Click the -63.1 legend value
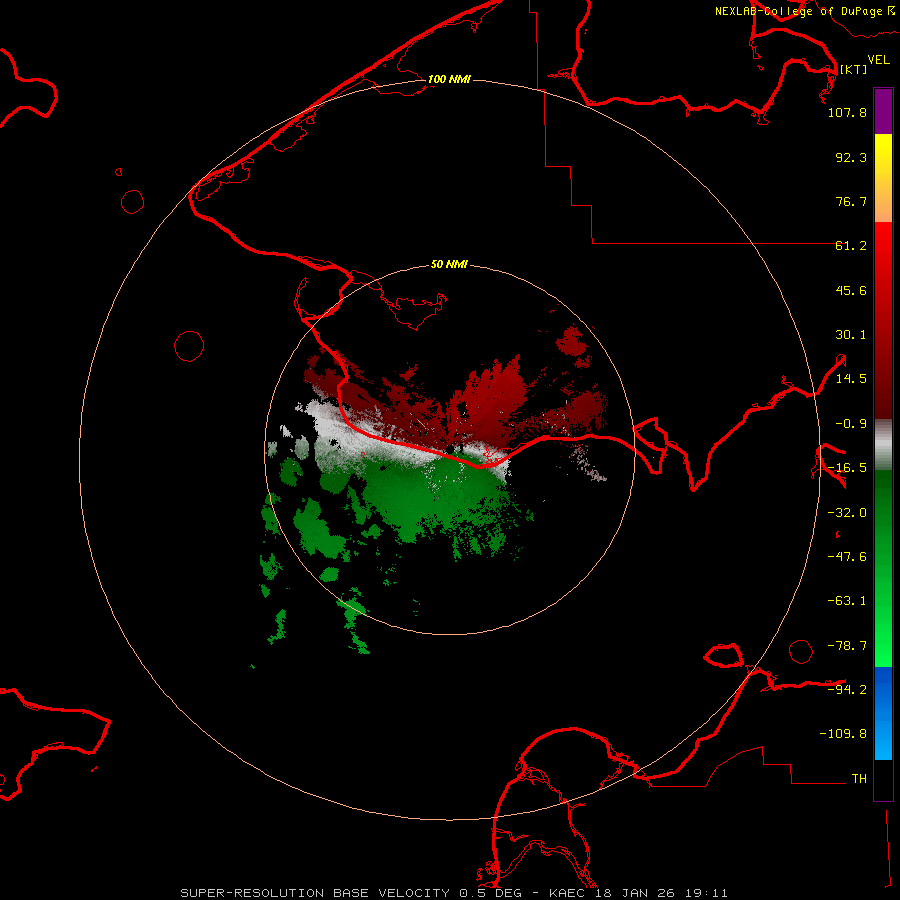Viewport: 900px width, 900px height. click(847, 601)
